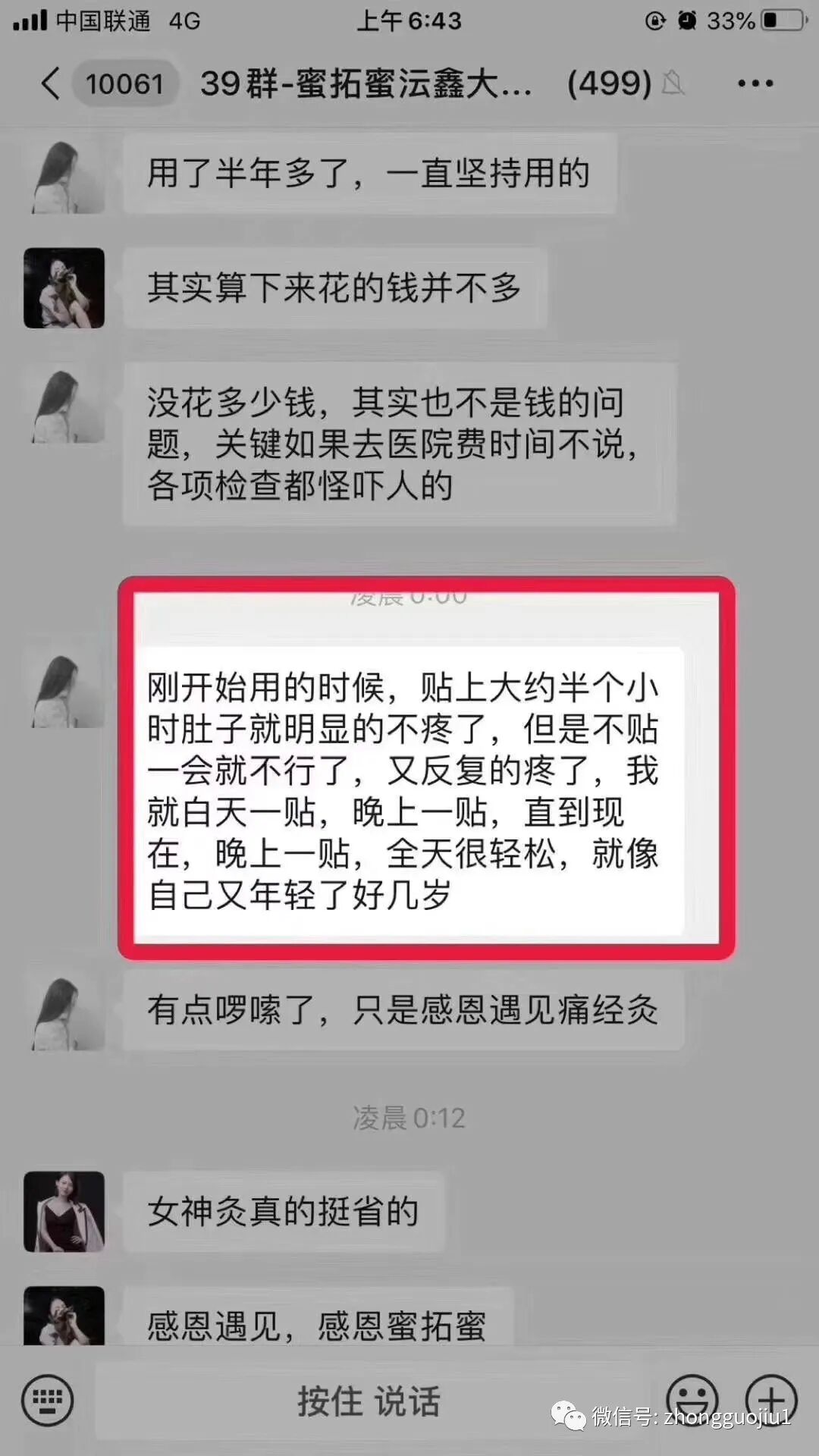819x1456 pixels.
Task: Tap the 有点啰嗦了 message bubble
Action: (x=403, y=1011)
